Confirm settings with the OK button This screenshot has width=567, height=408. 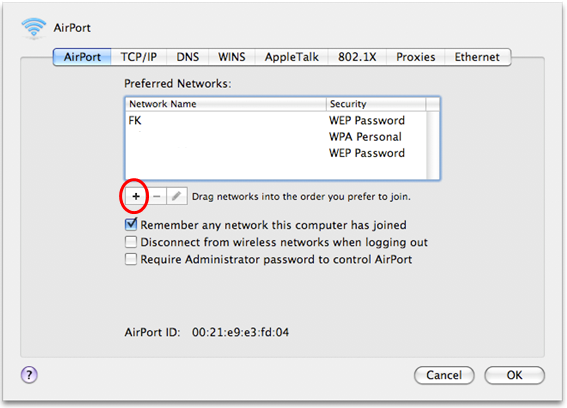(x=514, y=375)
